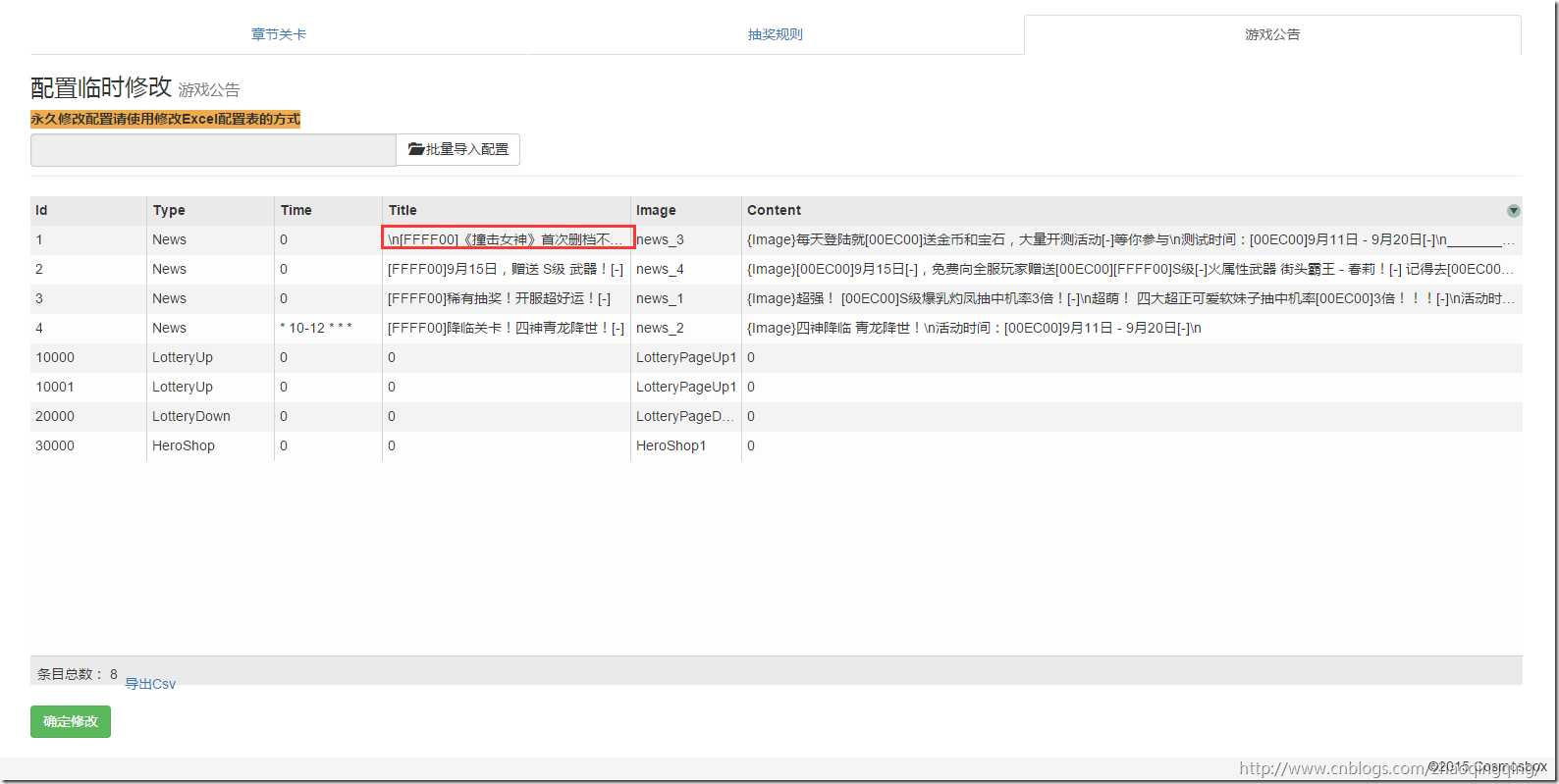Click the Time value 0 in the HeroShop row

point(328,445)
